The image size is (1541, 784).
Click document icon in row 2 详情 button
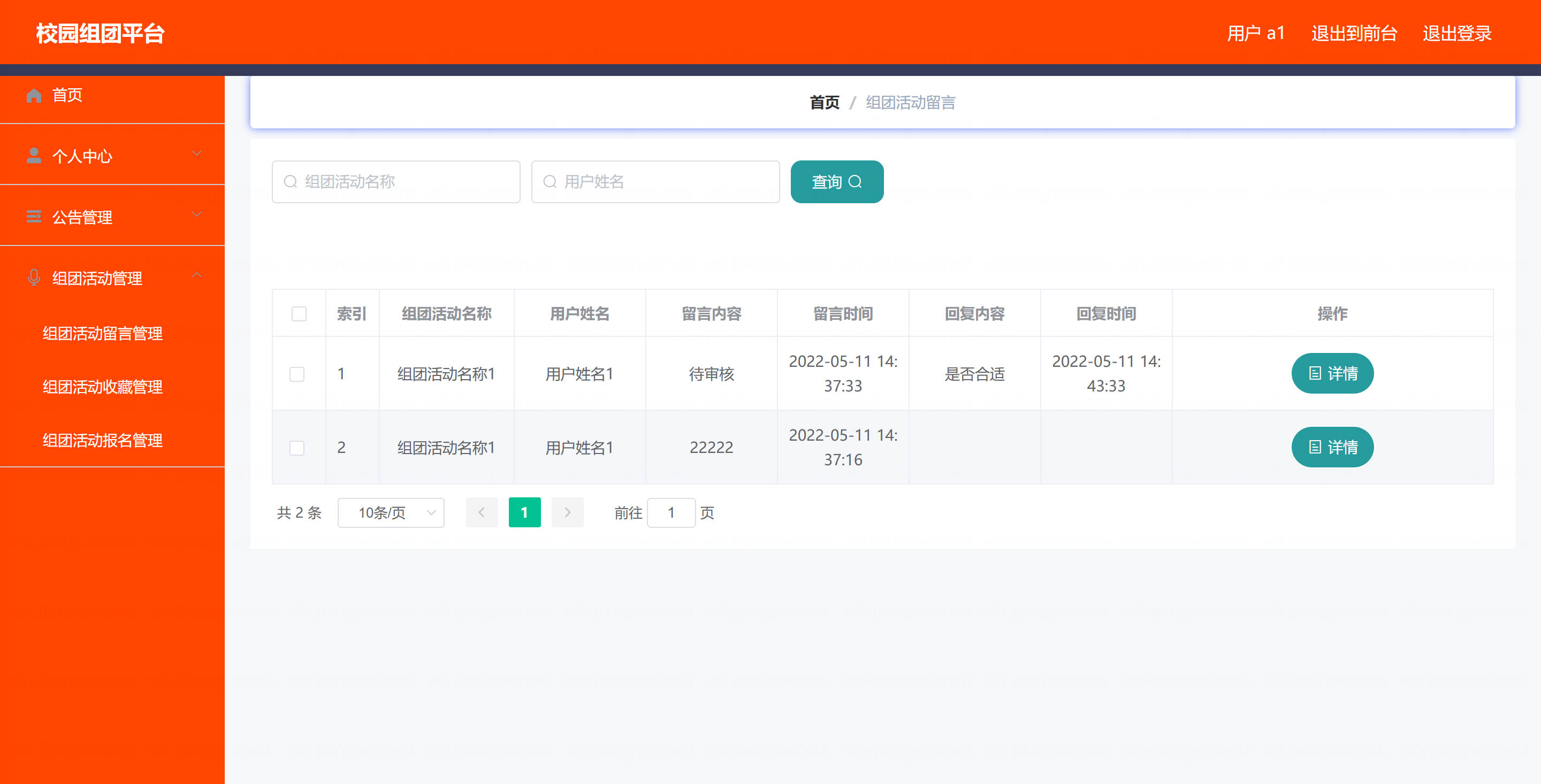[1315, 447]
